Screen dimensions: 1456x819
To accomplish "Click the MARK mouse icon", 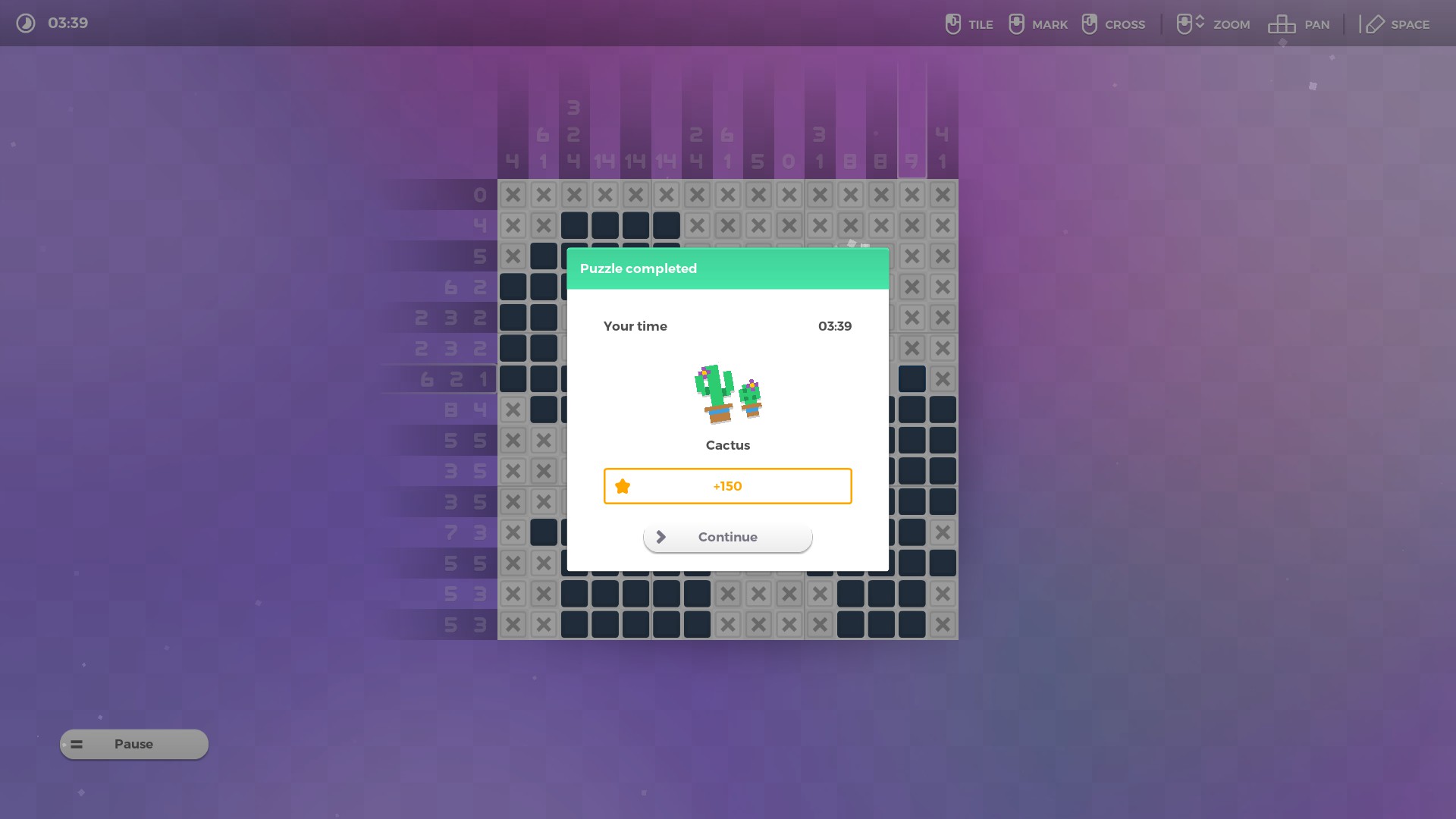I will (x=1016, y=24).
